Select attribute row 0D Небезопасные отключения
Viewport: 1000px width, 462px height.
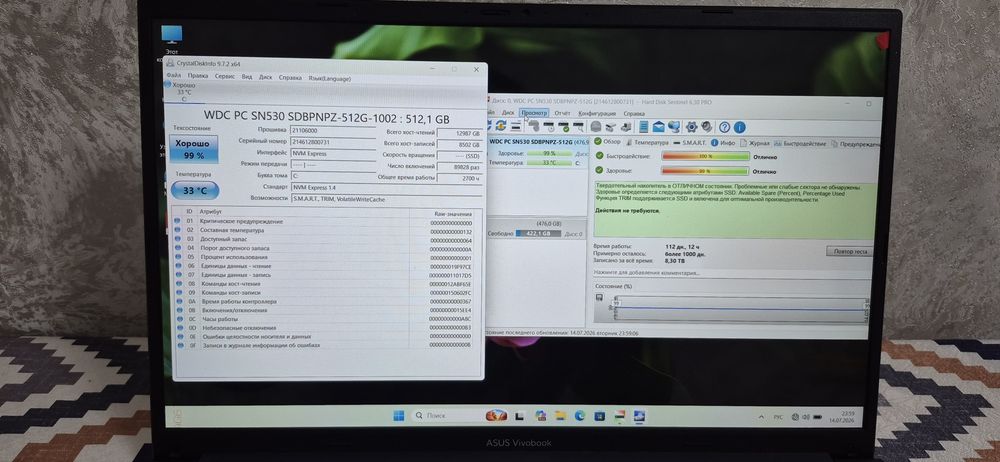[325, 327]
